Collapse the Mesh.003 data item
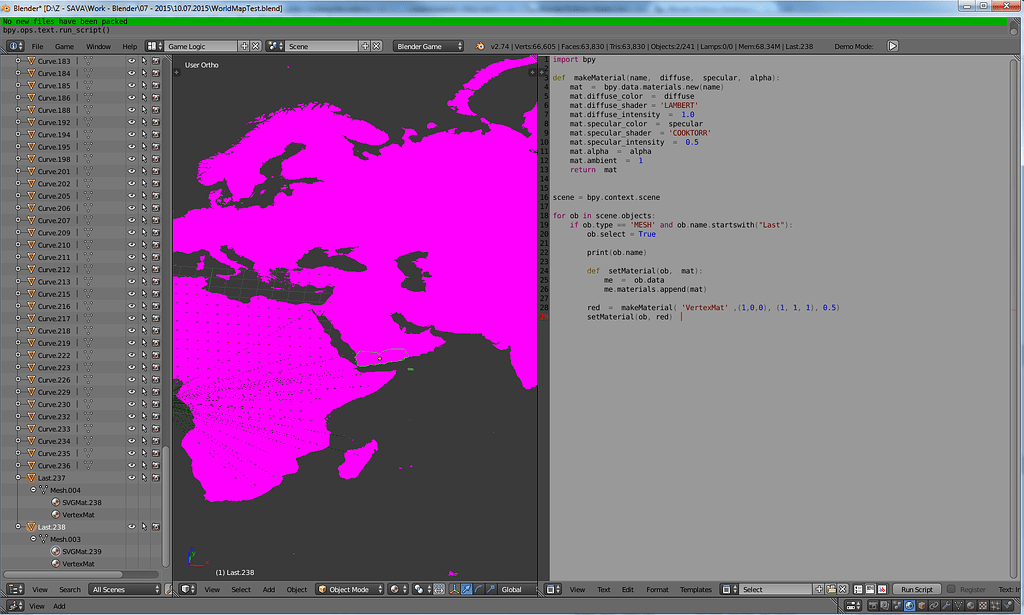This screenshot has height=615, width=1024. point(33,539)
